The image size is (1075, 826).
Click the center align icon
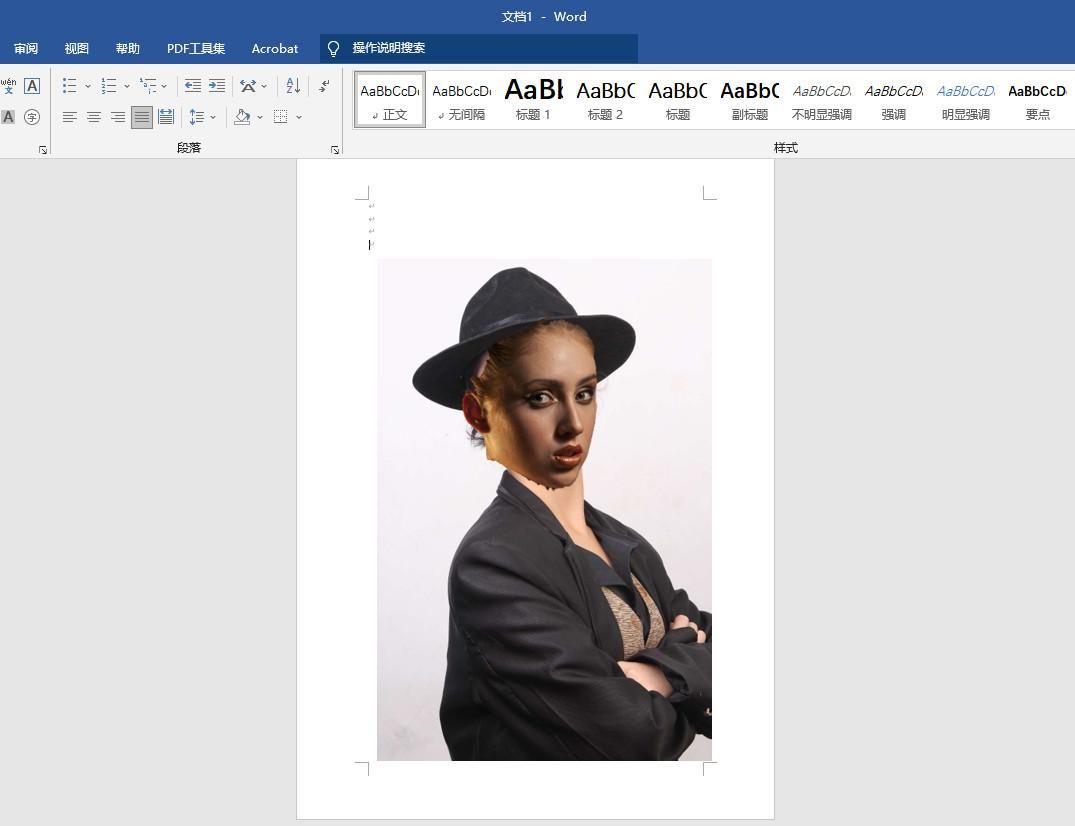(93, 117)
